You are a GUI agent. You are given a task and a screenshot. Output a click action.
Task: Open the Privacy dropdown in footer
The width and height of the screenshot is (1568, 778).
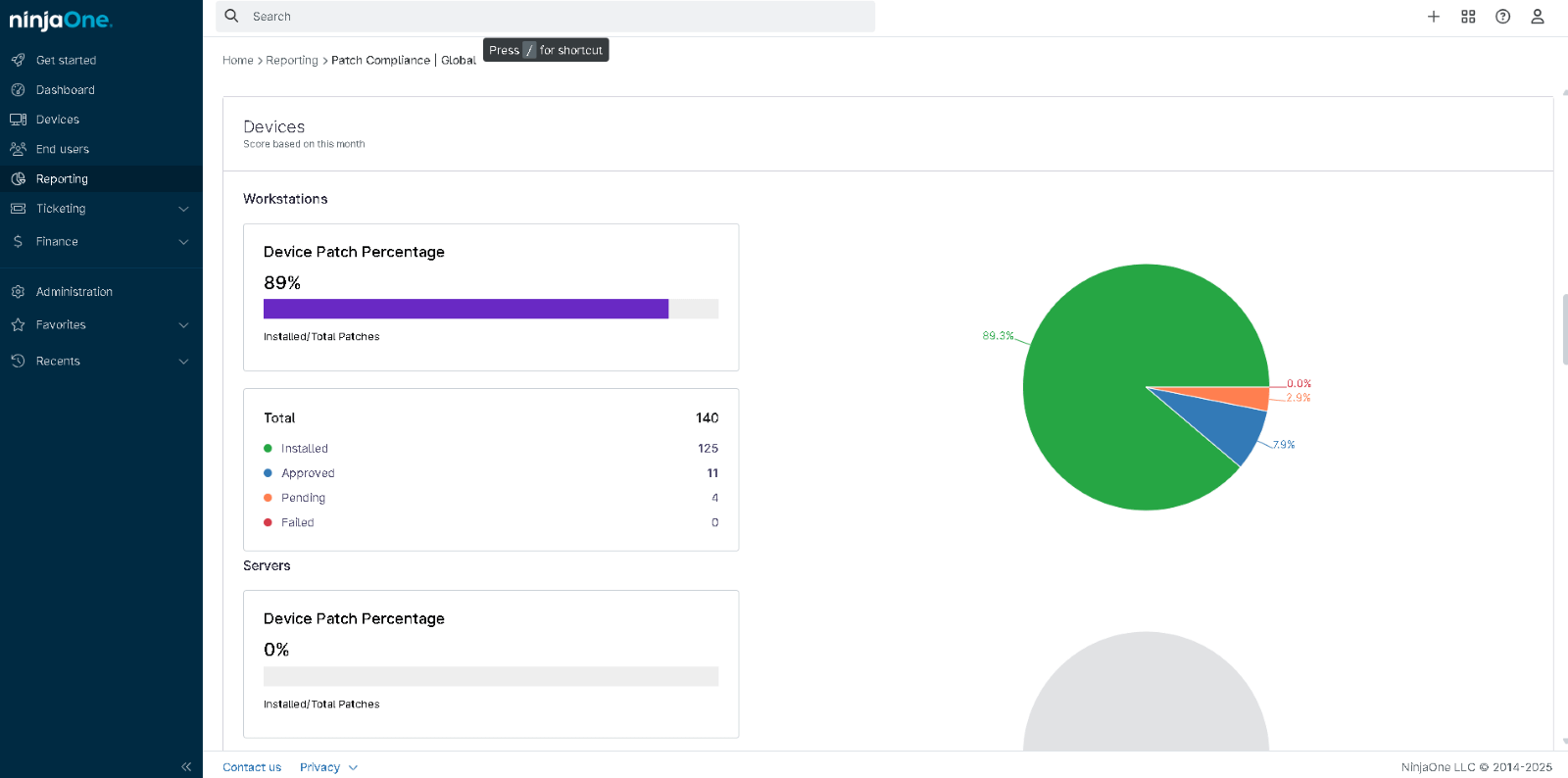[328, 767]
